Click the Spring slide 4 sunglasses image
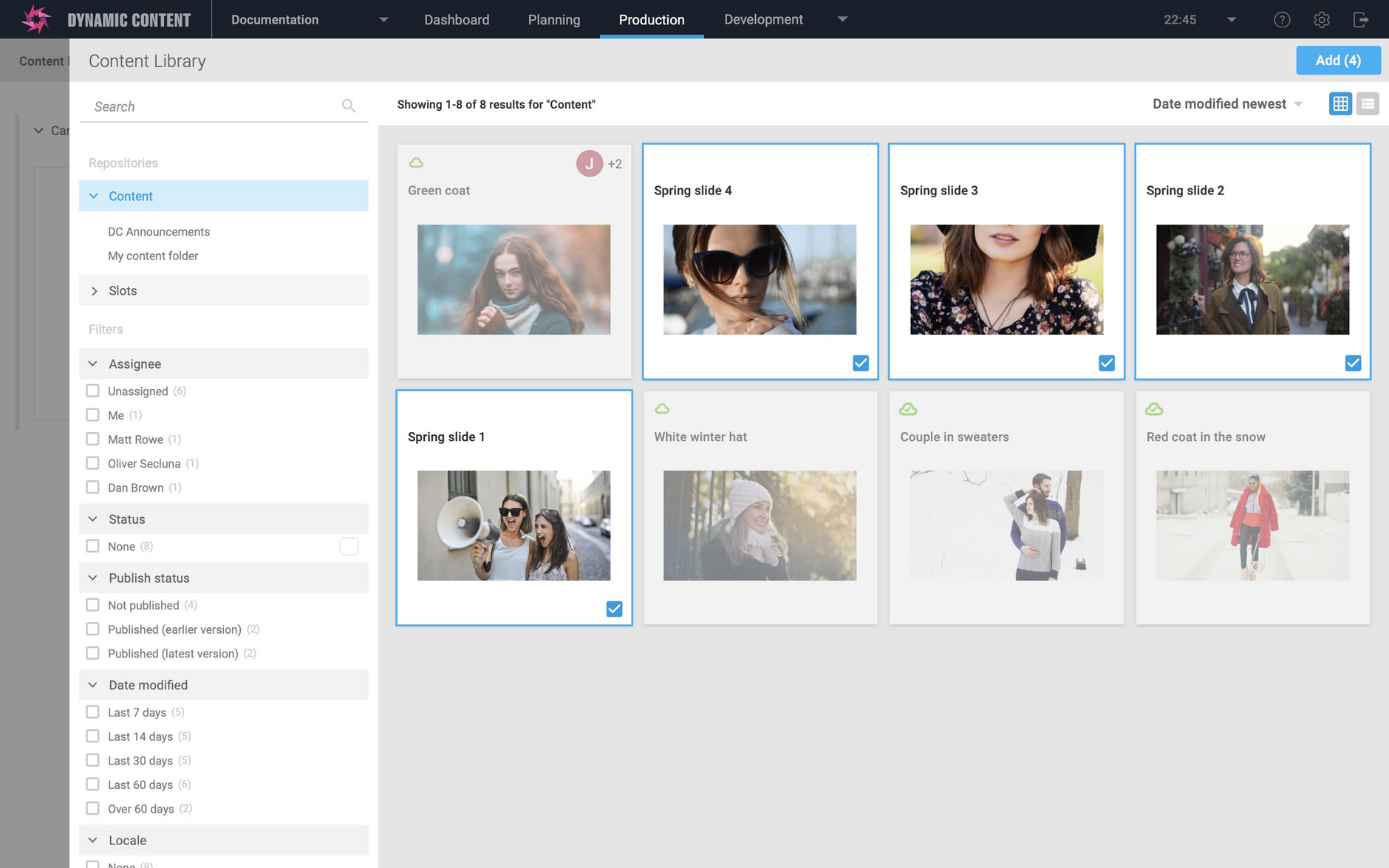Image resolution: width=1389 pixels, height=868 pixels. pyautogui.click(x=760, y=279)
